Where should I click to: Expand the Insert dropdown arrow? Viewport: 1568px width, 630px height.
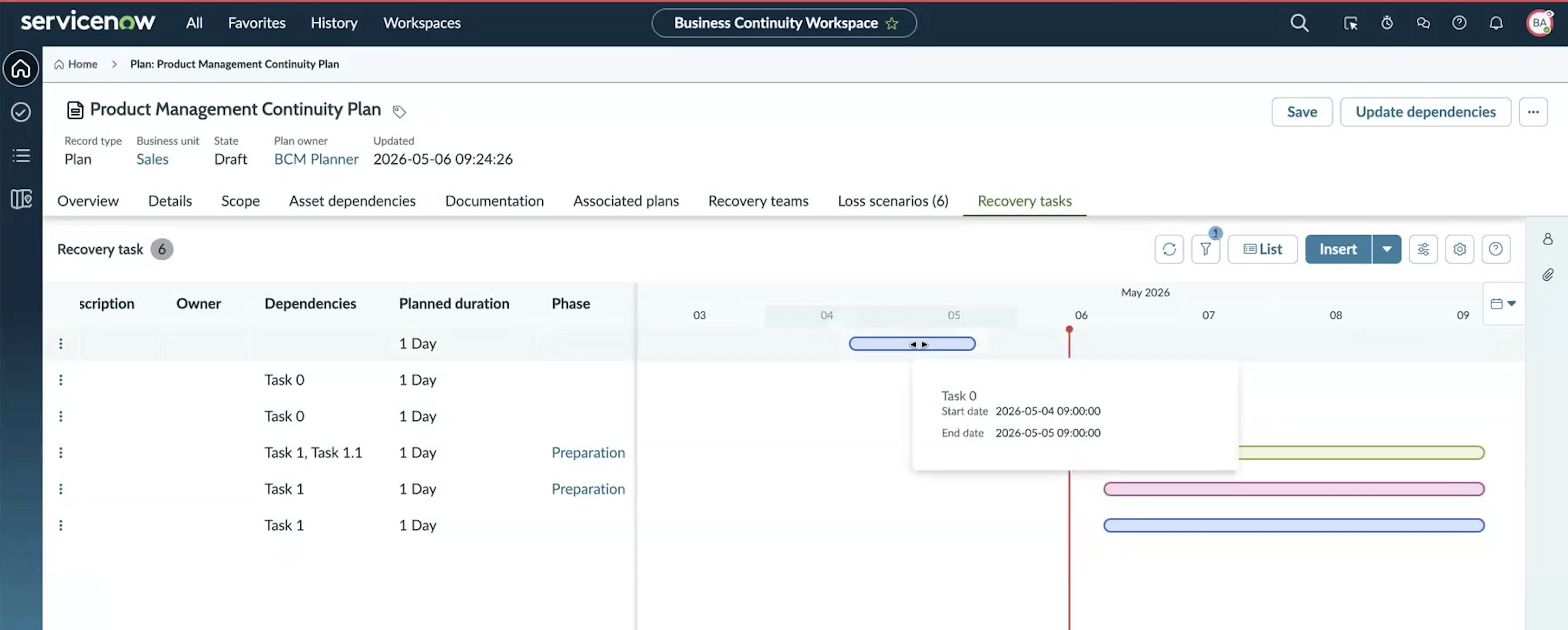1387,249
